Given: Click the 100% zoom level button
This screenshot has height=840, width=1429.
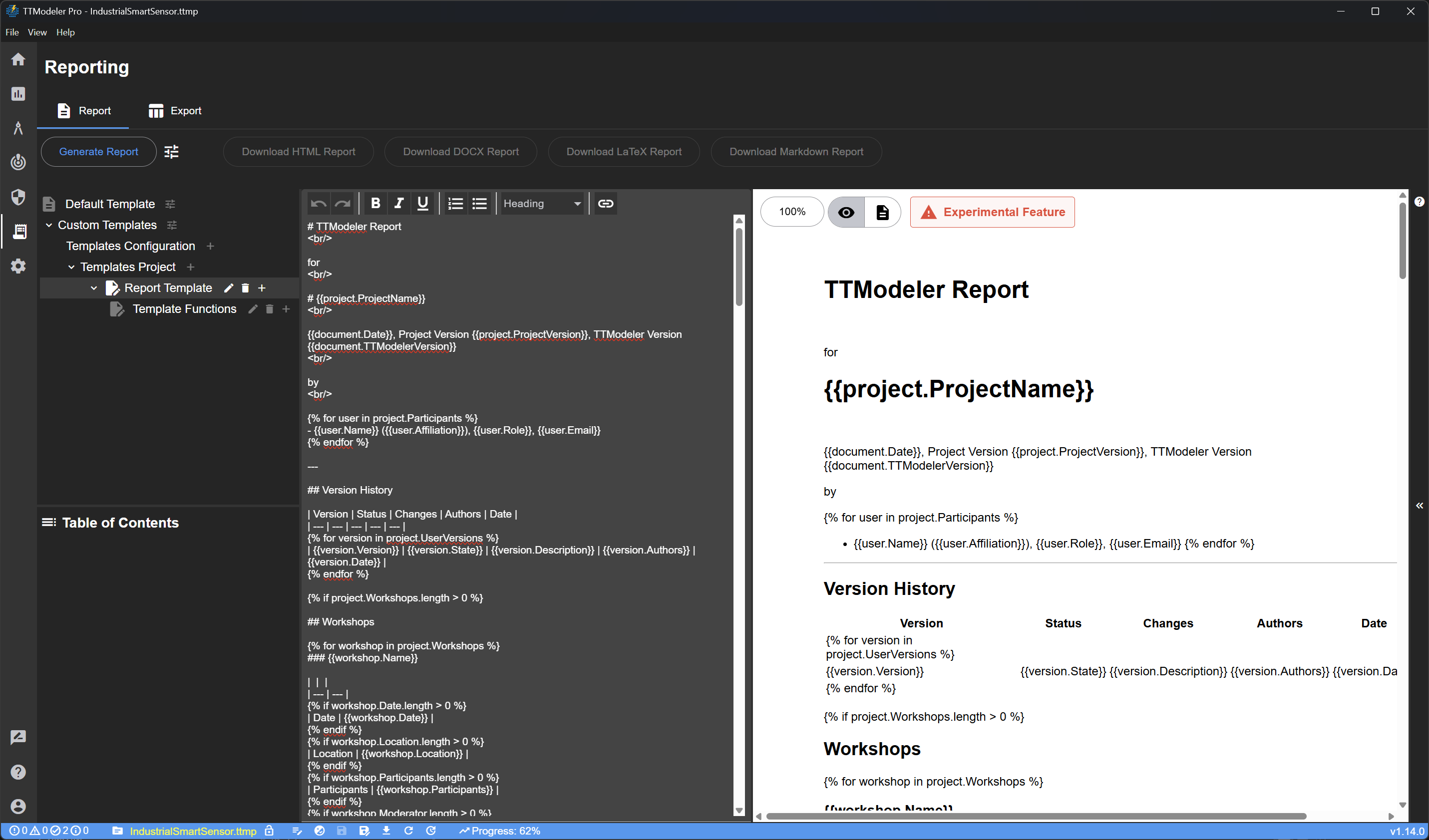Looking at the screenshot, I should (792, 212).
